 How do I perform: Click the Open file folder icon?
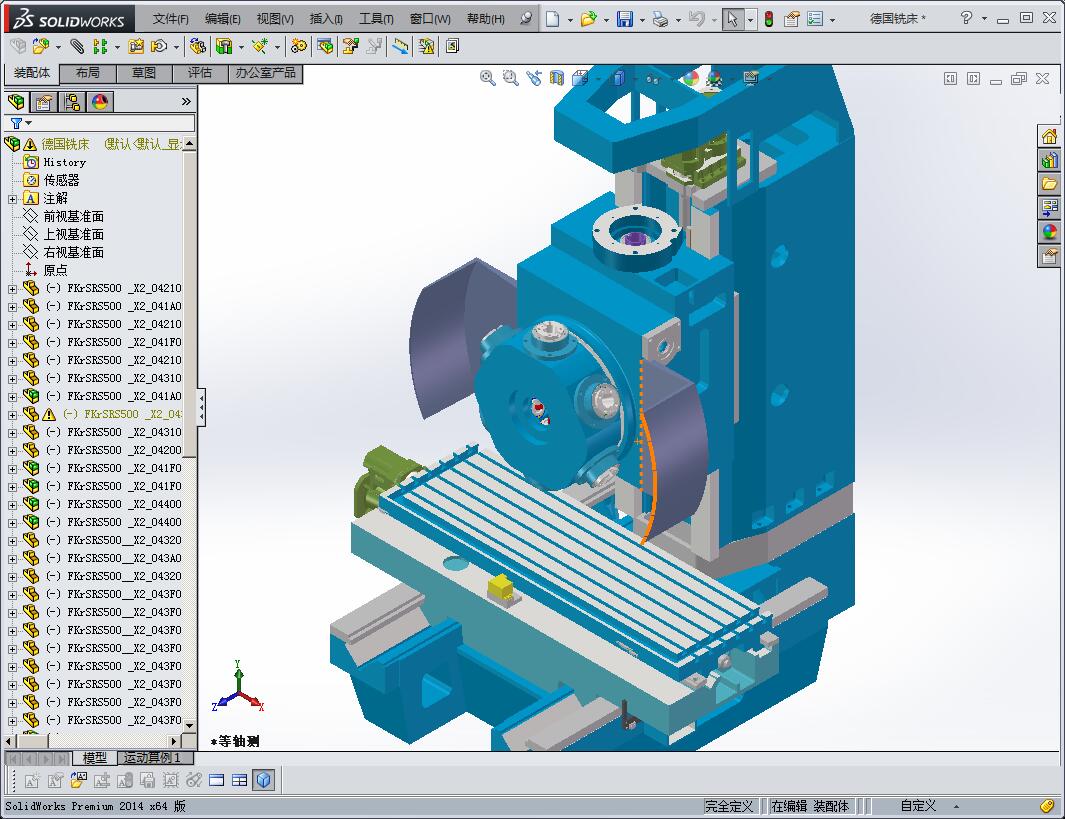pyautogui.click(x=589, y=19)
